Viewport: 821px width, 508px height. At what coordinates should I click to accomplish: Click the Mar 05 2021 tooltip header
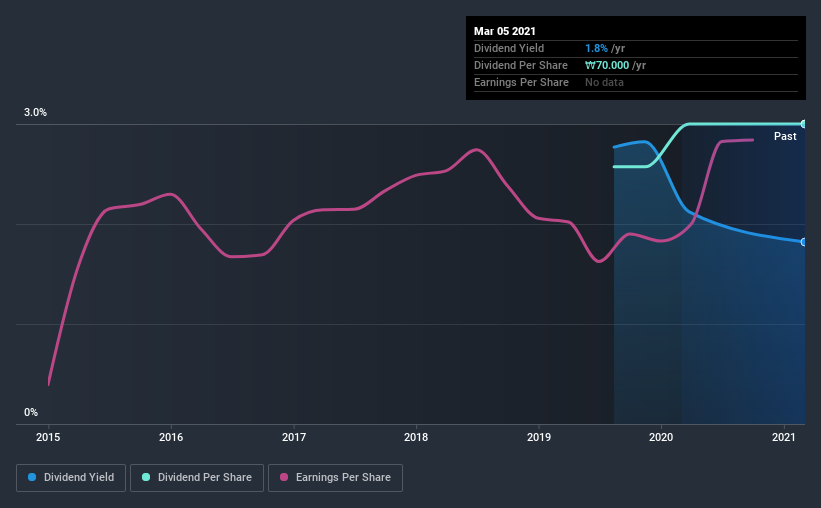tap(505, 31)
